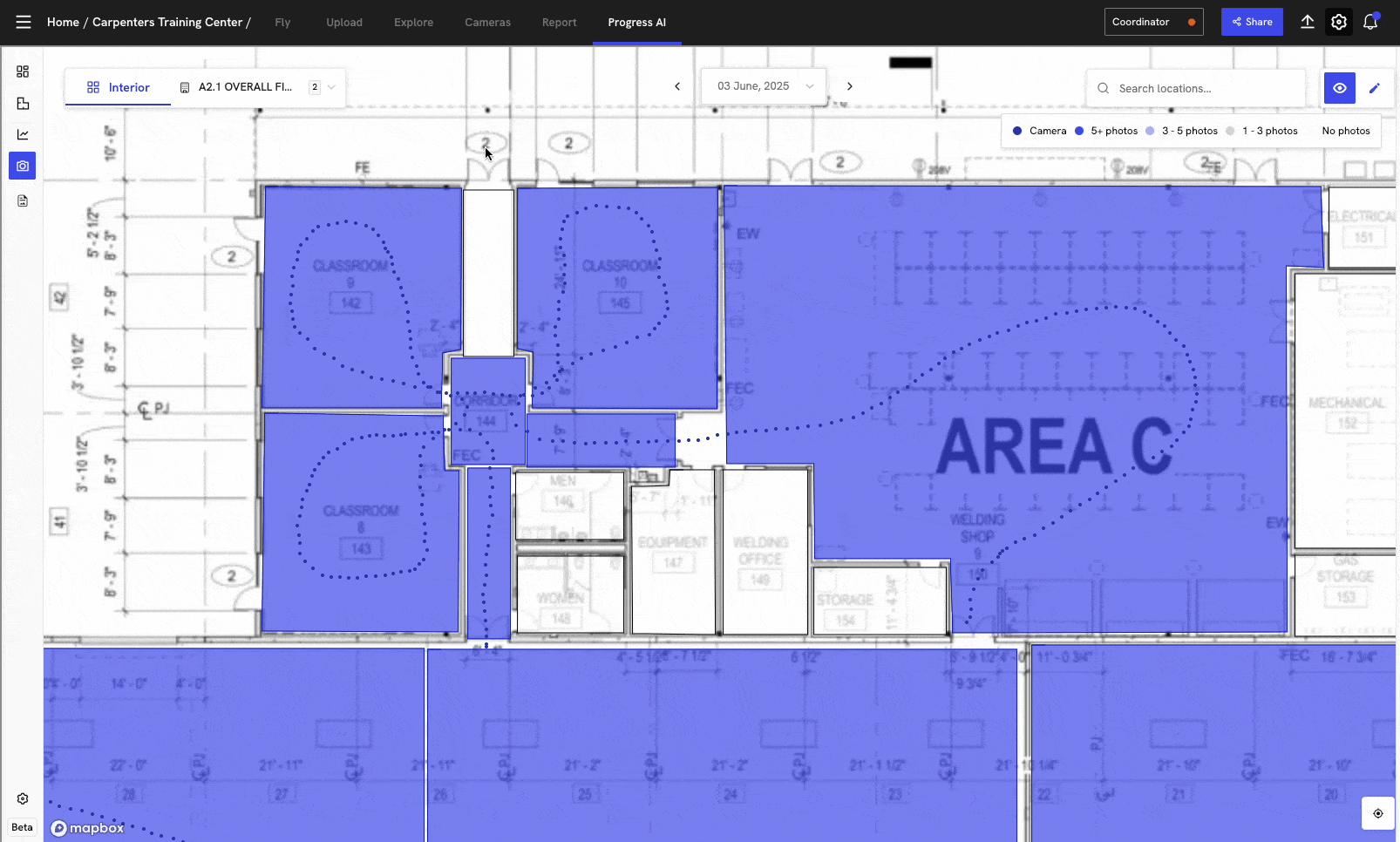Click the blue Share button
This screenshot has width=1400, height=842.
click(1251, 22)
